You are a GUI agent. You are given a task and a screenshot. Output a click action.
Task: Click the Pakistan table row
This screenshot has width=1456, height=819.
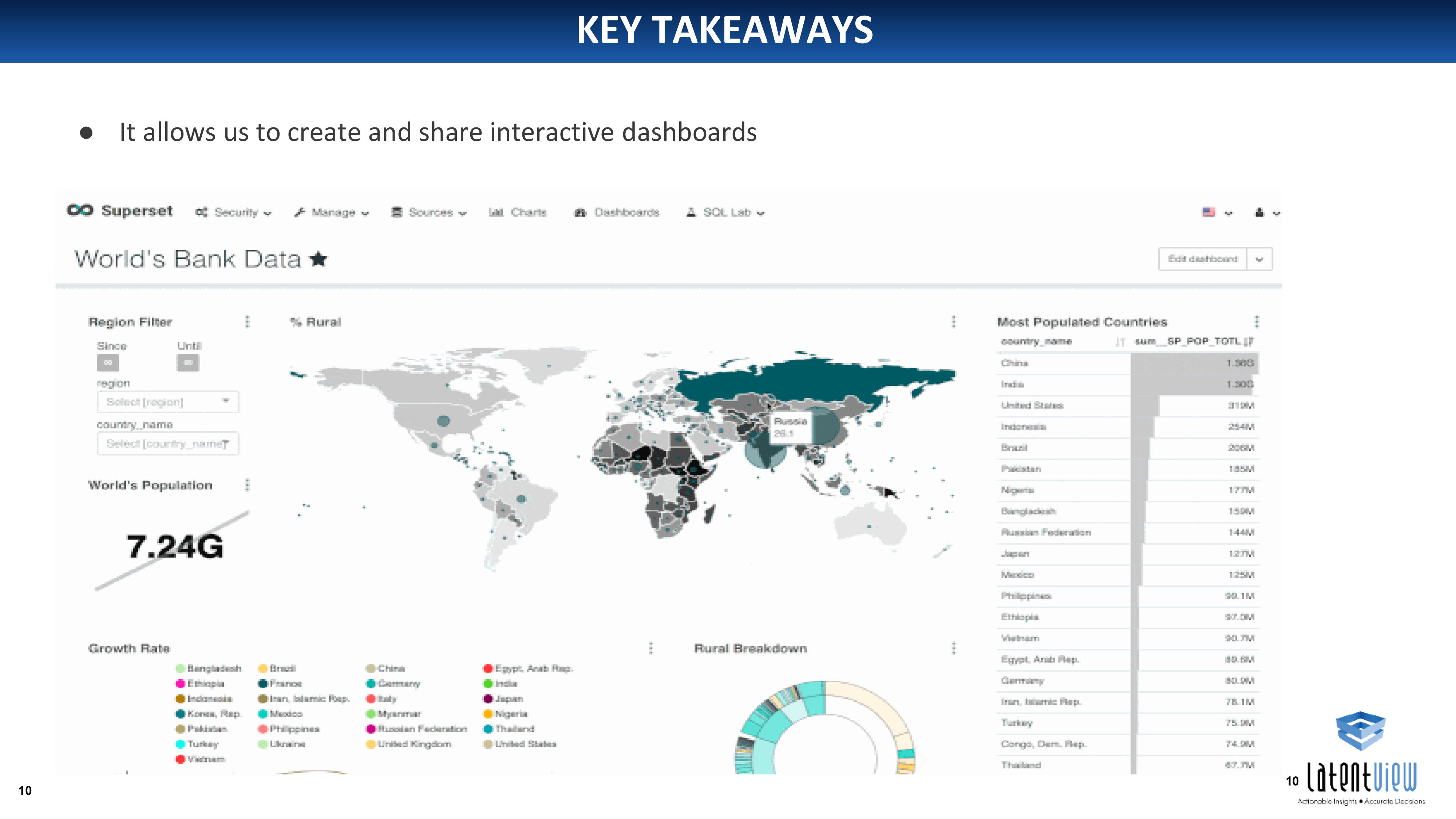1128,469
